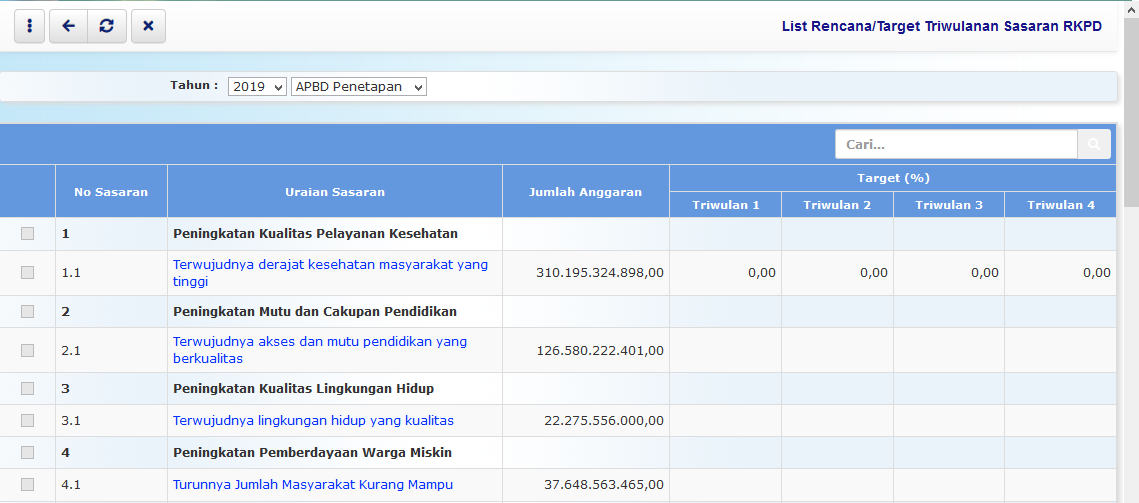Screen dimensions: 1139x503
Task: Click link Terwujudnya lingkungan hidup yang kualitas
Action: click(x=313, y=421)
